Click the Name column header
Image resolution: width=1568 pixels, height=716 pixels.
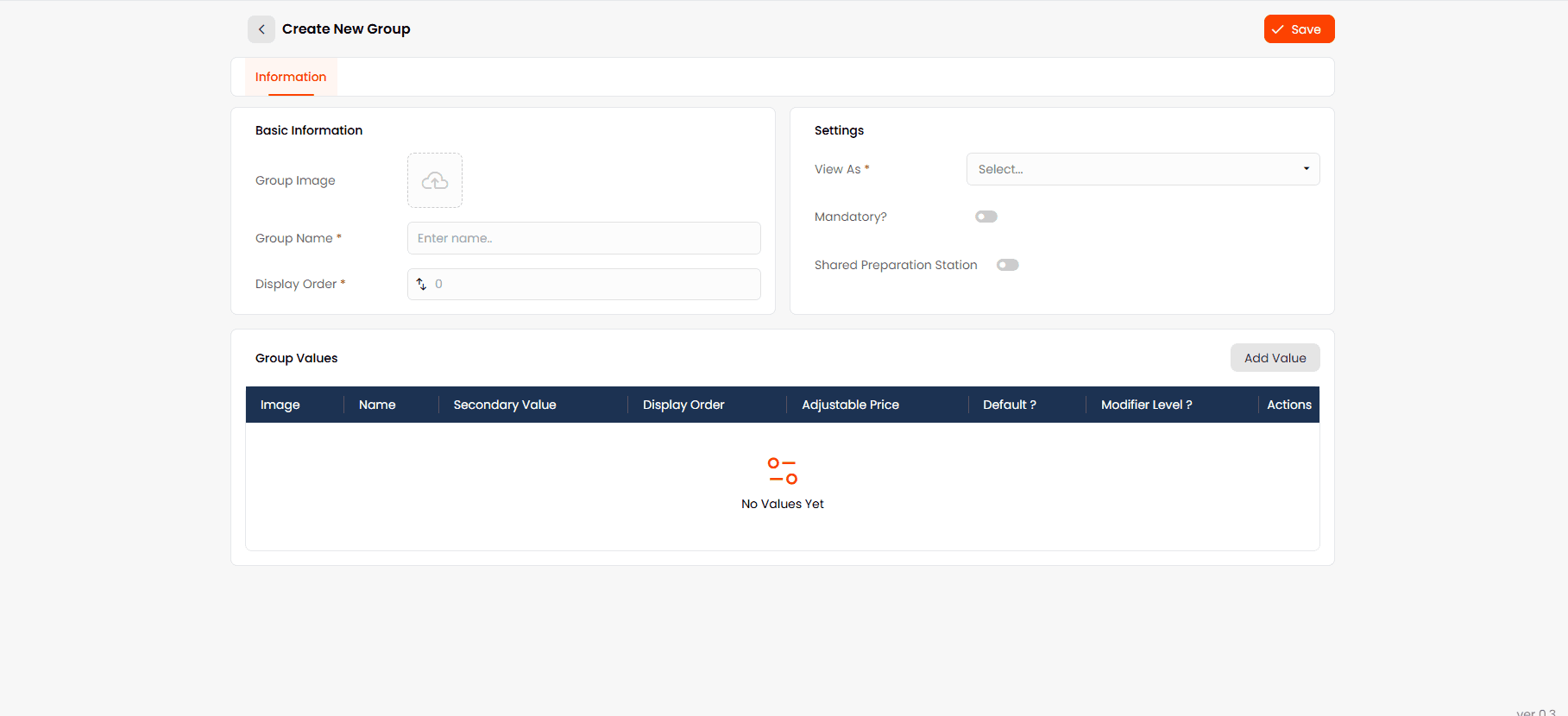[x=377, y=405]
